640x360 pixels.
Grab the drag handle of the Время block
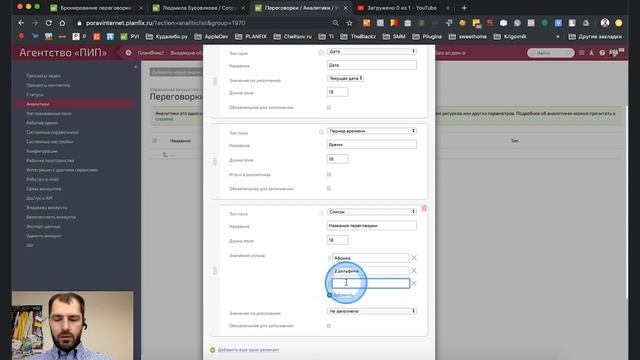click(x=215, y=162)
